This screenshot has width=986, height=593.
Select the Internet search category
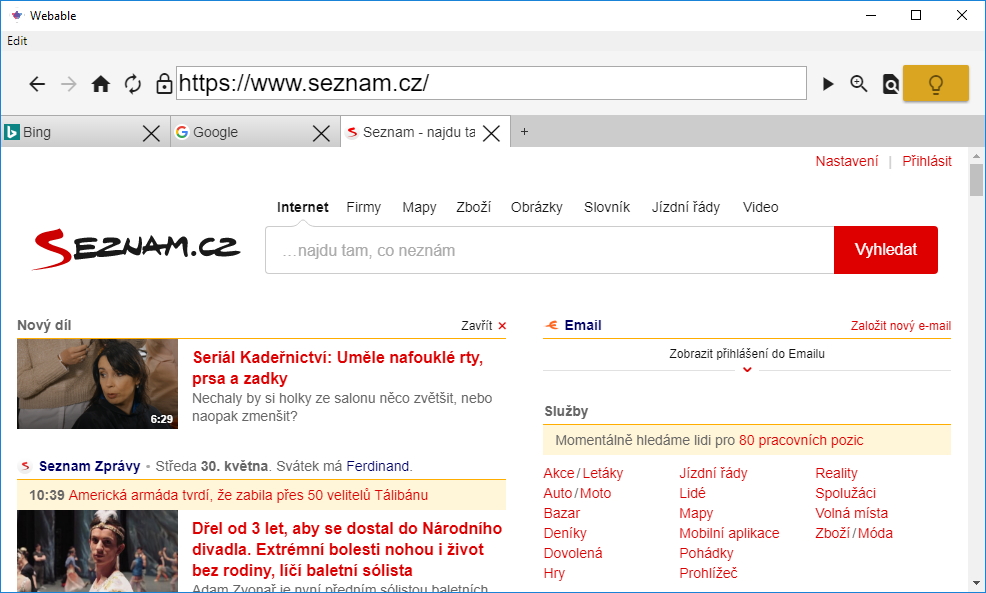pyautogui.click(x=302, y=208)
